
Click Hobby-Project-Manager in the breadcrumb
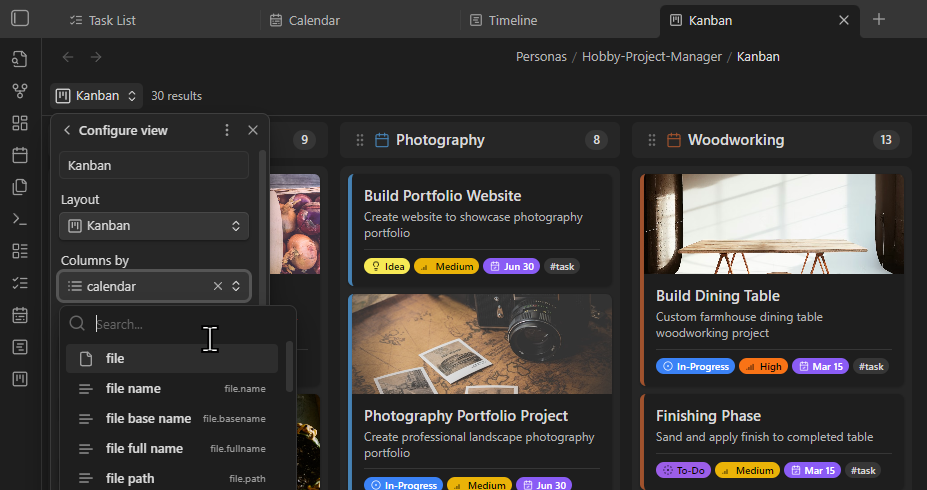(x=651, y=57)
